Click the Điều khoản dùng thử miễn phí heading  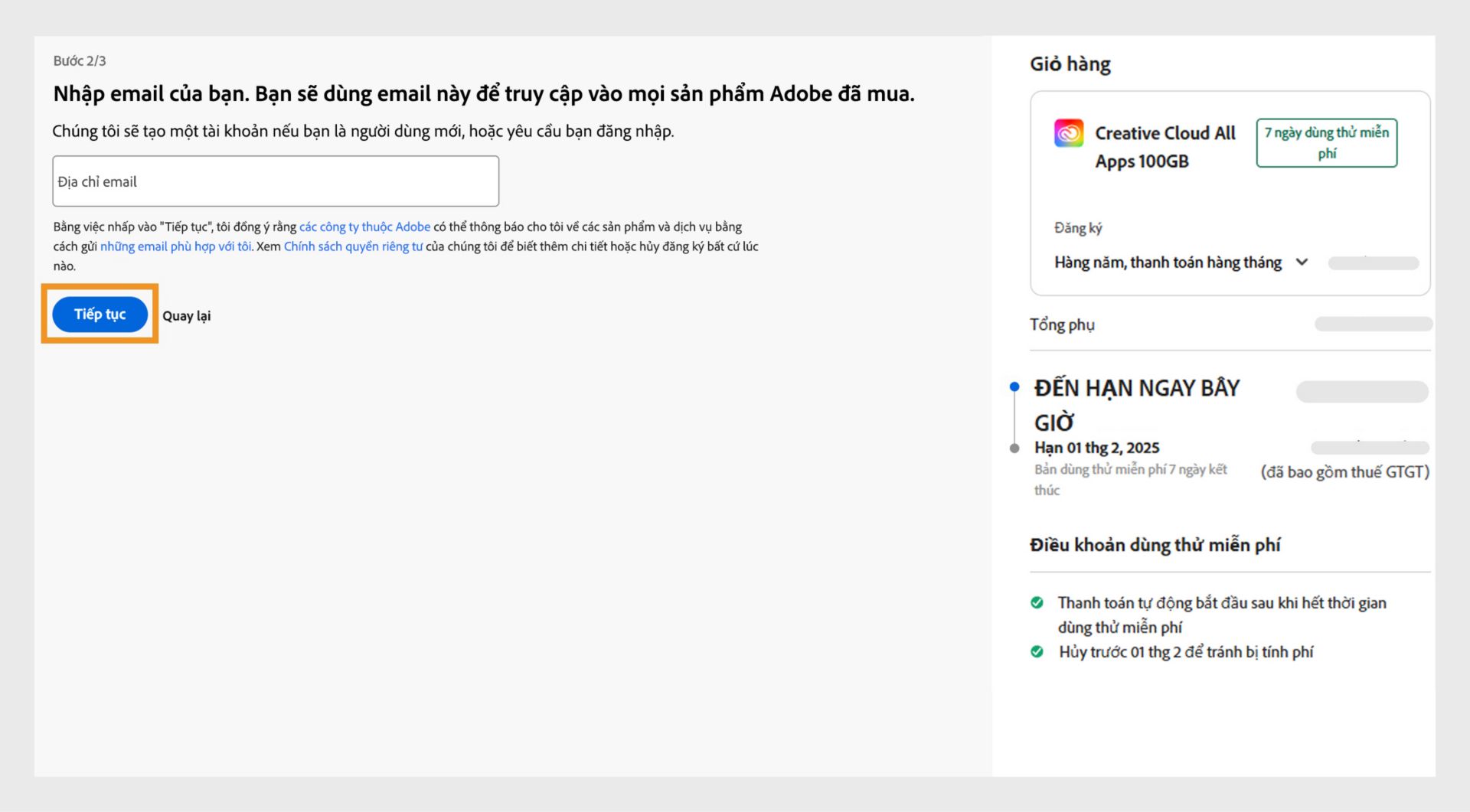(x=1155, y=545)
